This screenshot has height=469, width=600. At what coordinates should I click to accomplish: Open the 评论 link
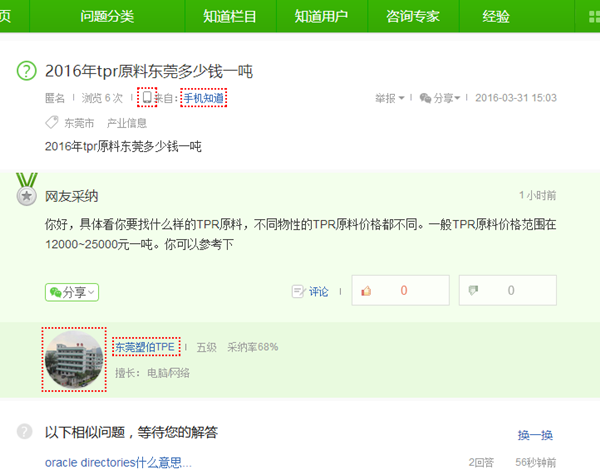[x=319, y=292]
